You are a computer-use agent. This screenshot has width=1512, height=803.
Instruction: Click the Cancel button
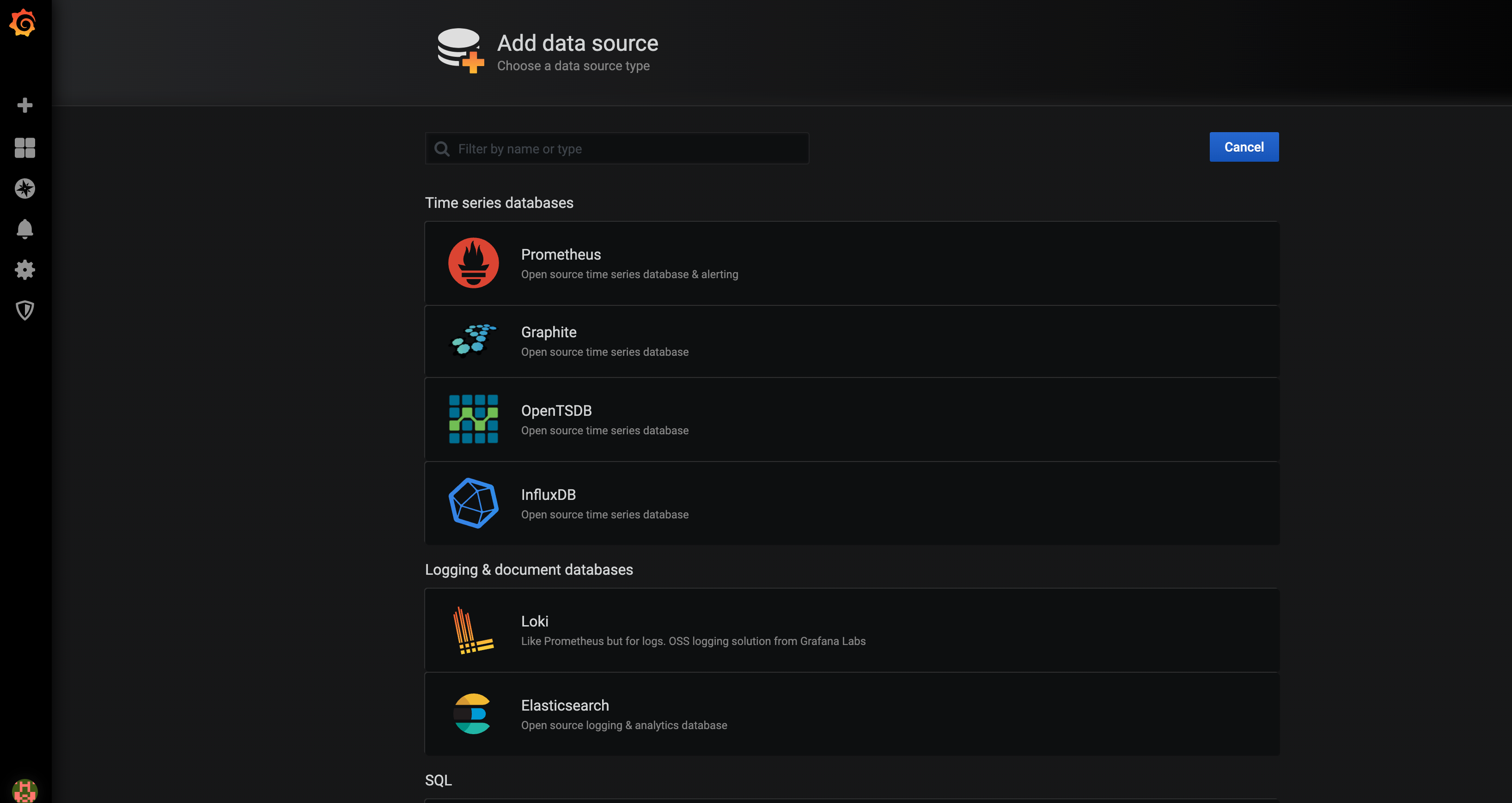tap(1243, 147)
